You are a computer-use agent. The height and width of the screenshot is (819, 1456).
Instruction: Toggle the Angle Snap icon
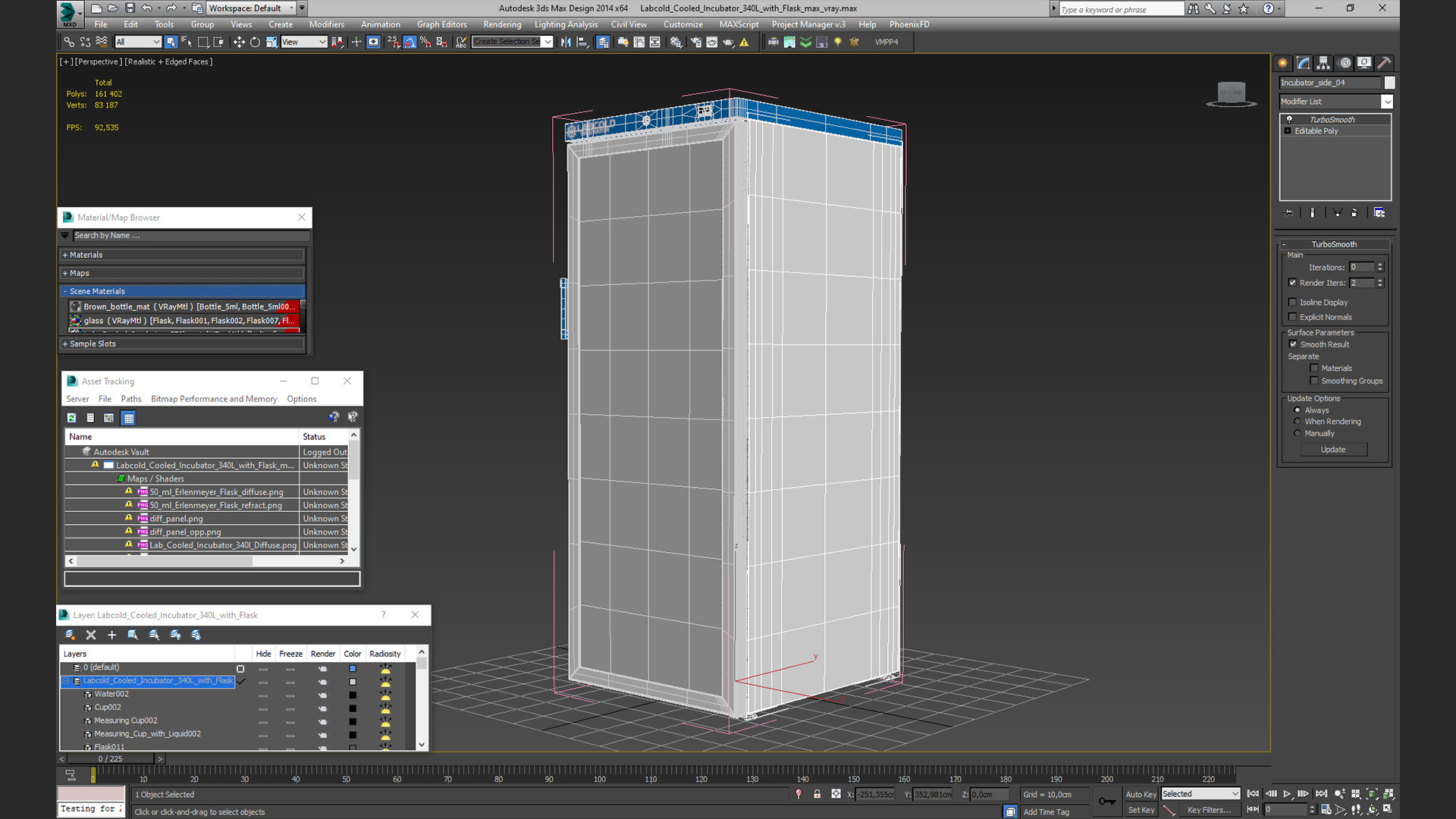point(409,42)
